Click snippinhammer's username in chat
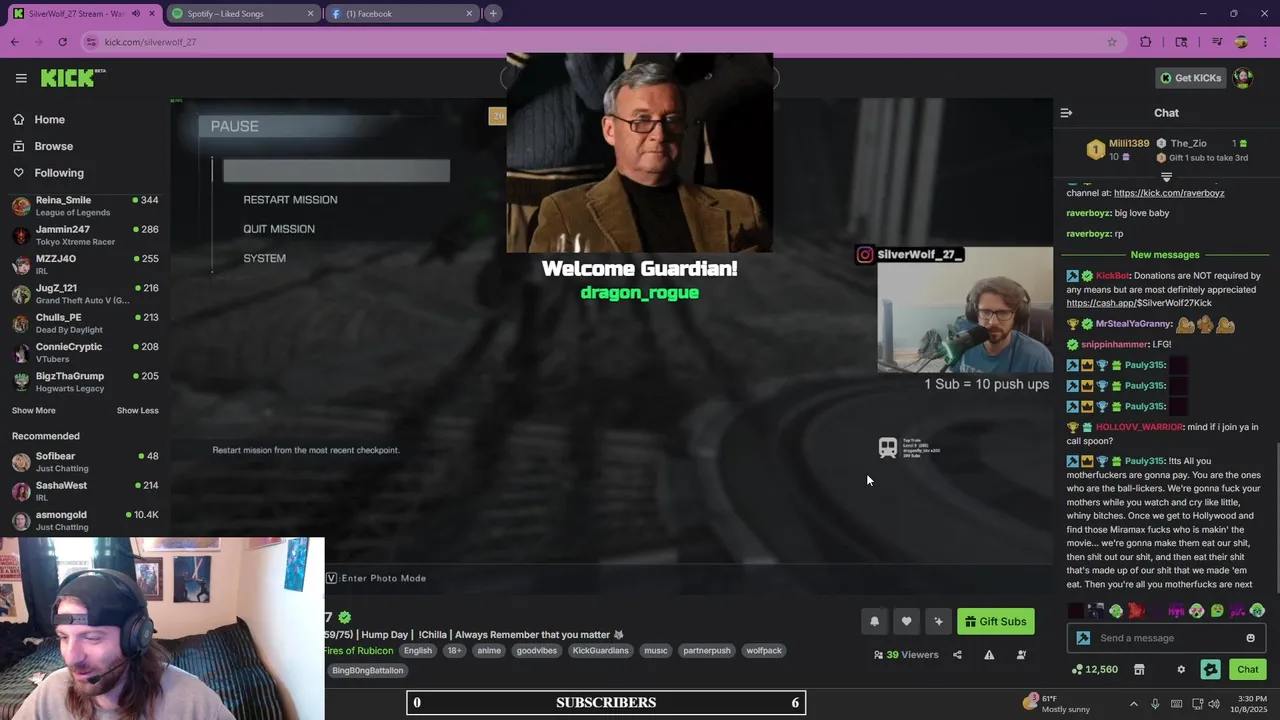This screenshot has width=1280, height=720. pyautogui.click(x=1114, y=345)
